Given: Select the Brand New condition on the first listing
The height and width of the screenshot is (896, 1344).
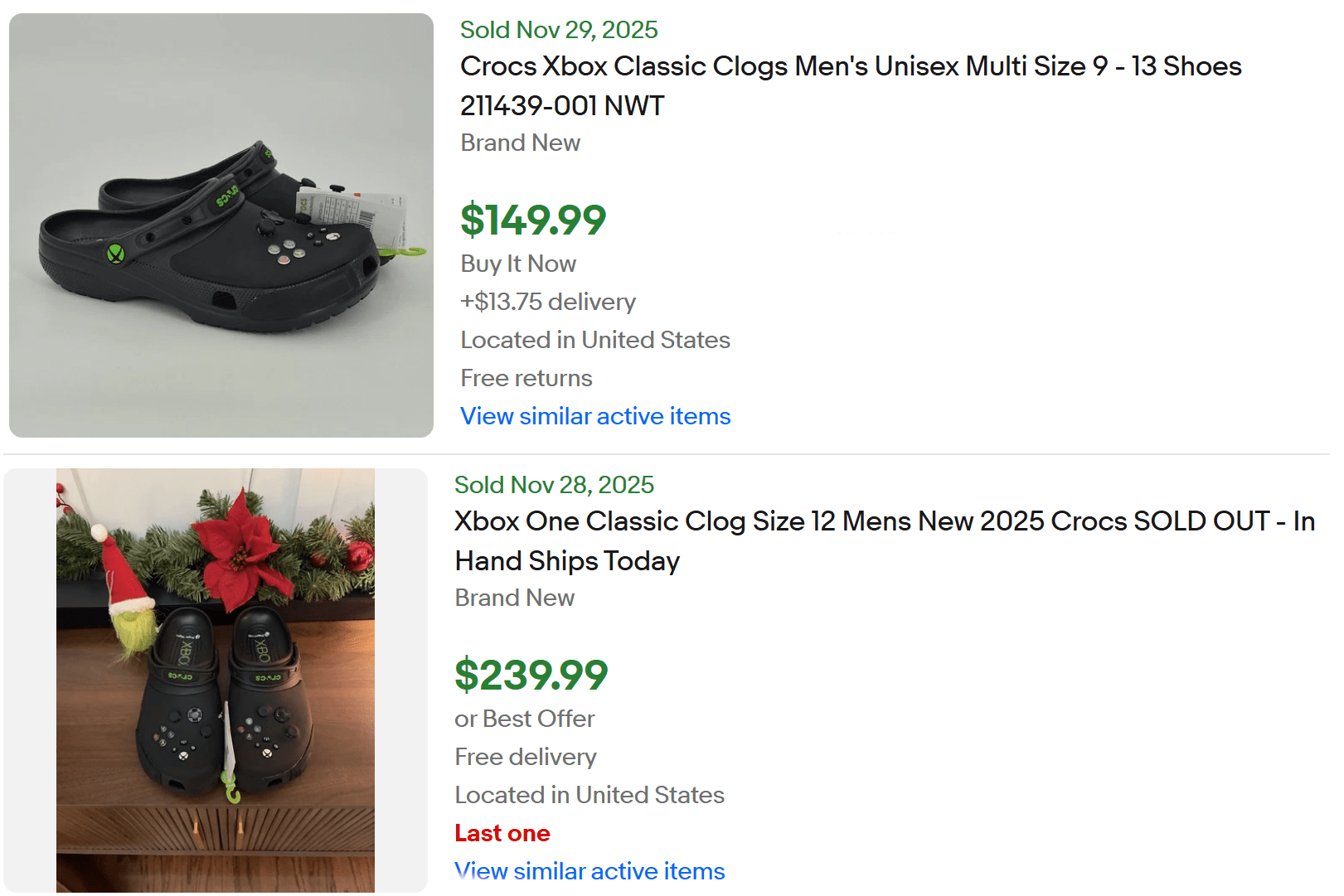Looking at the screenshot, I should (x=520, y=143).
